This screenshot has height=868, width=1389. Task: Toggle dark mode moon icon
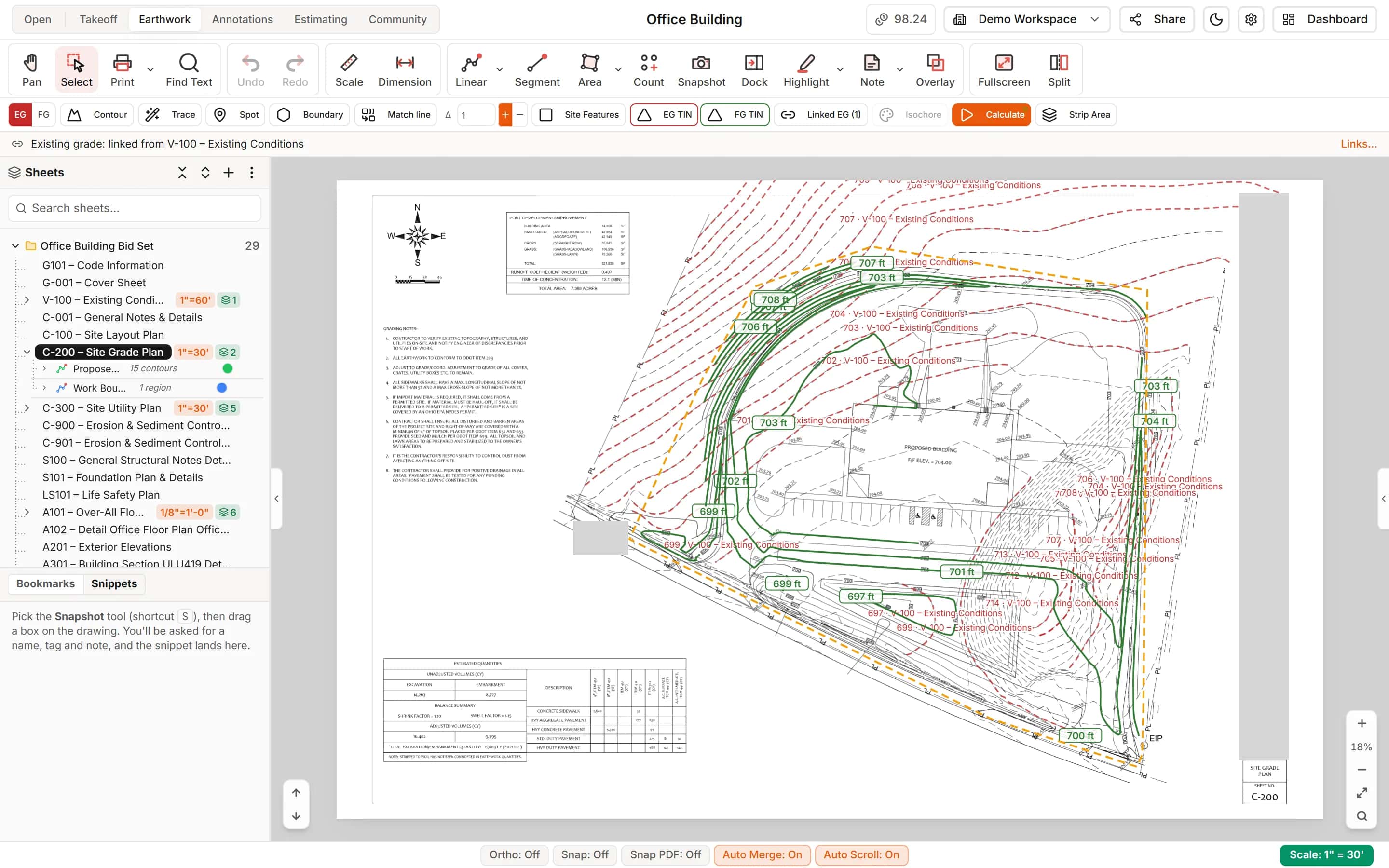coord(1216,19)
